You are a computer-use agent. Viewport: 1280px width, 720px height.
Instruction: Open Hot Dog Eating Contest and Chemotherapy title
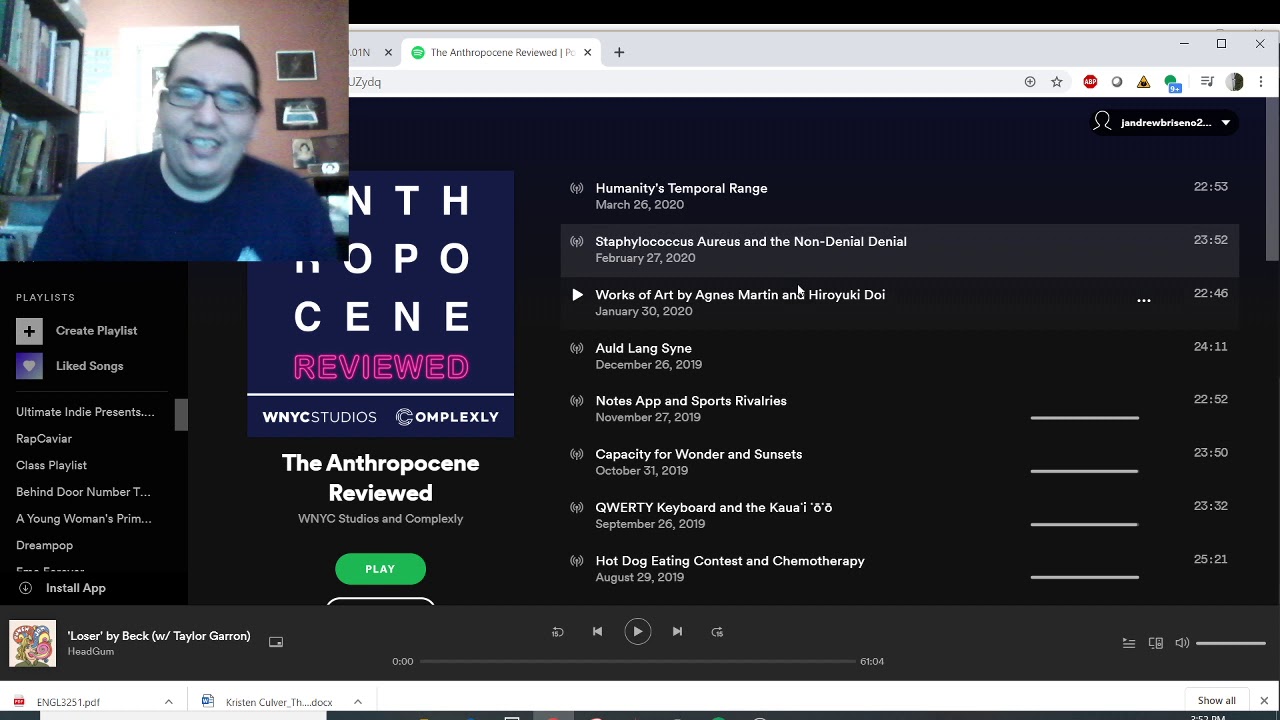[x=730, y=561]
